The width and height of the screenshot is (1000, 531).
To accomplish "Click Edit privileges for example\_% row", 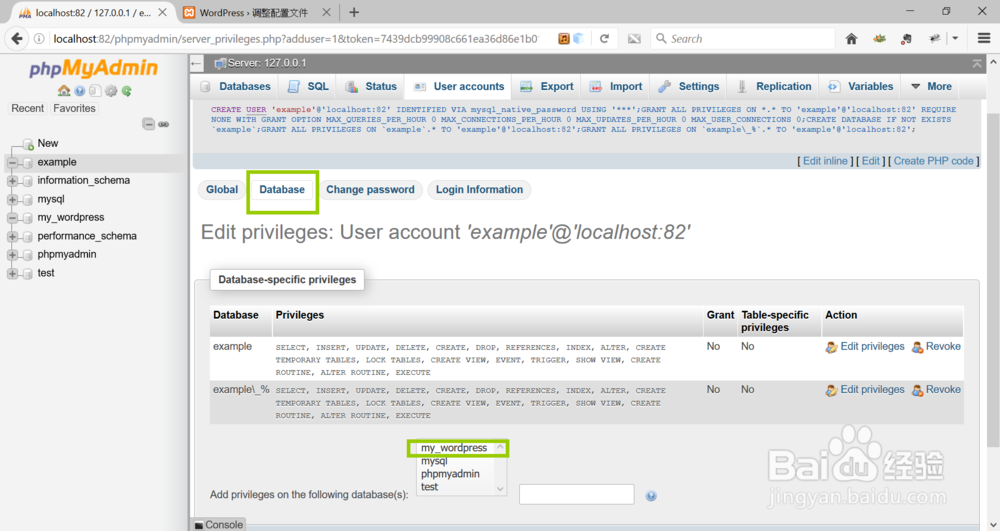I will [872, 389].
